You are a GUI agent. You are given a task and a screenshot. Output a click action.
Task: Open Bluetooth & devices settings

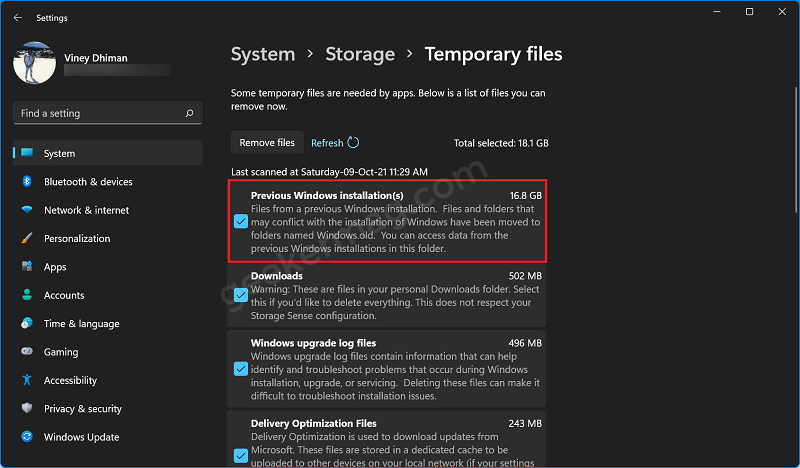108,182
